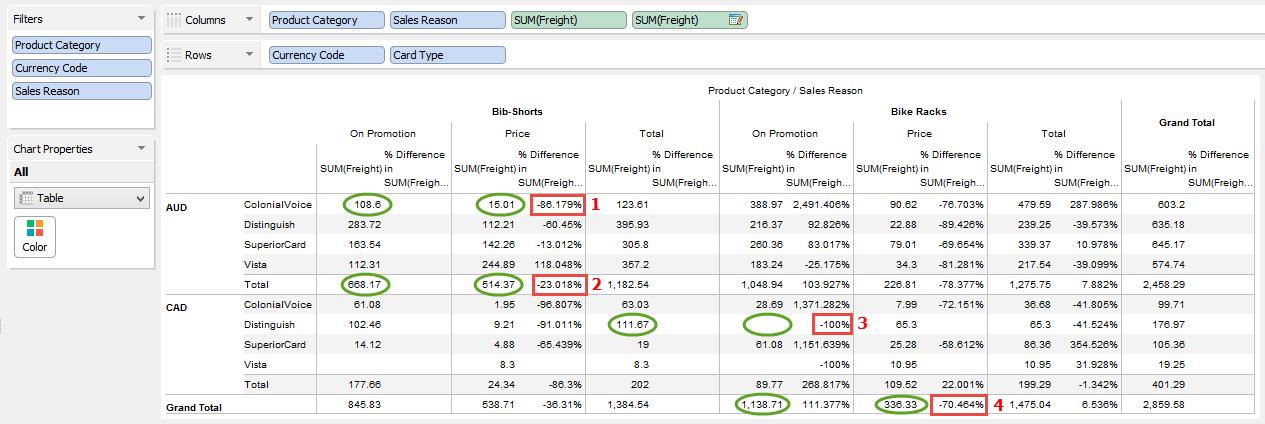This screenshot has height=424, width=1265.
Task: Click the Columns shelf grid icon
Action: click(x=174, y=20)
